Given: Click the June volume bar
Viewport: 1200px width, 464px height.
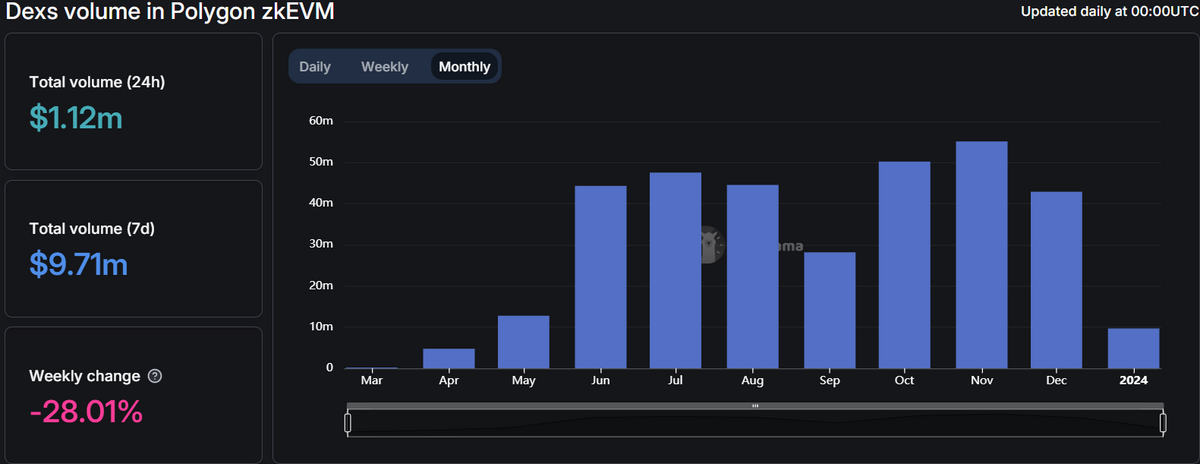Looking at the screenshot, I should pyautogui.click(x=600, y=277).
